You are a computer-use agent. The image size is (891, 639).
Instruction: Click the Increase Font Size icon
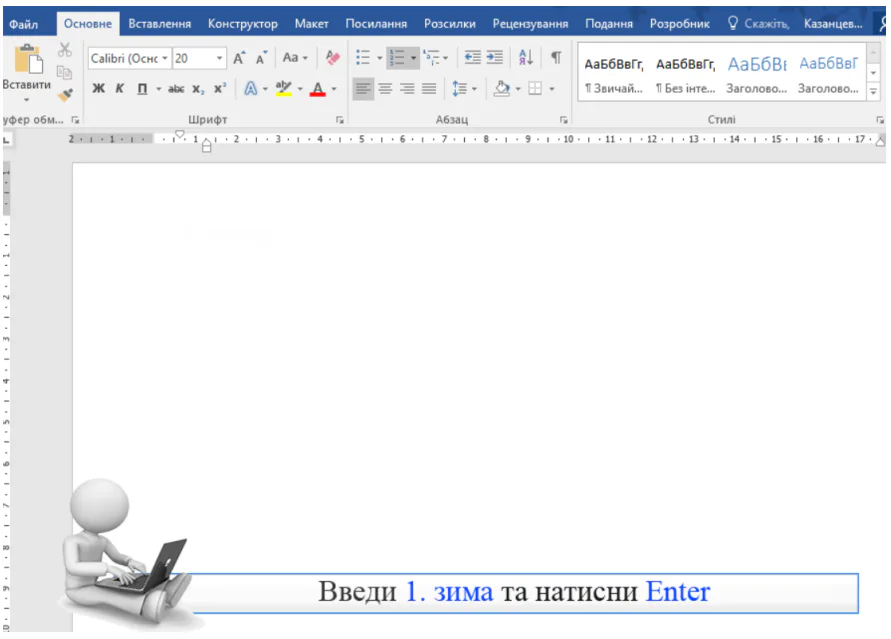pyautogui.click(x=240, y=59)
